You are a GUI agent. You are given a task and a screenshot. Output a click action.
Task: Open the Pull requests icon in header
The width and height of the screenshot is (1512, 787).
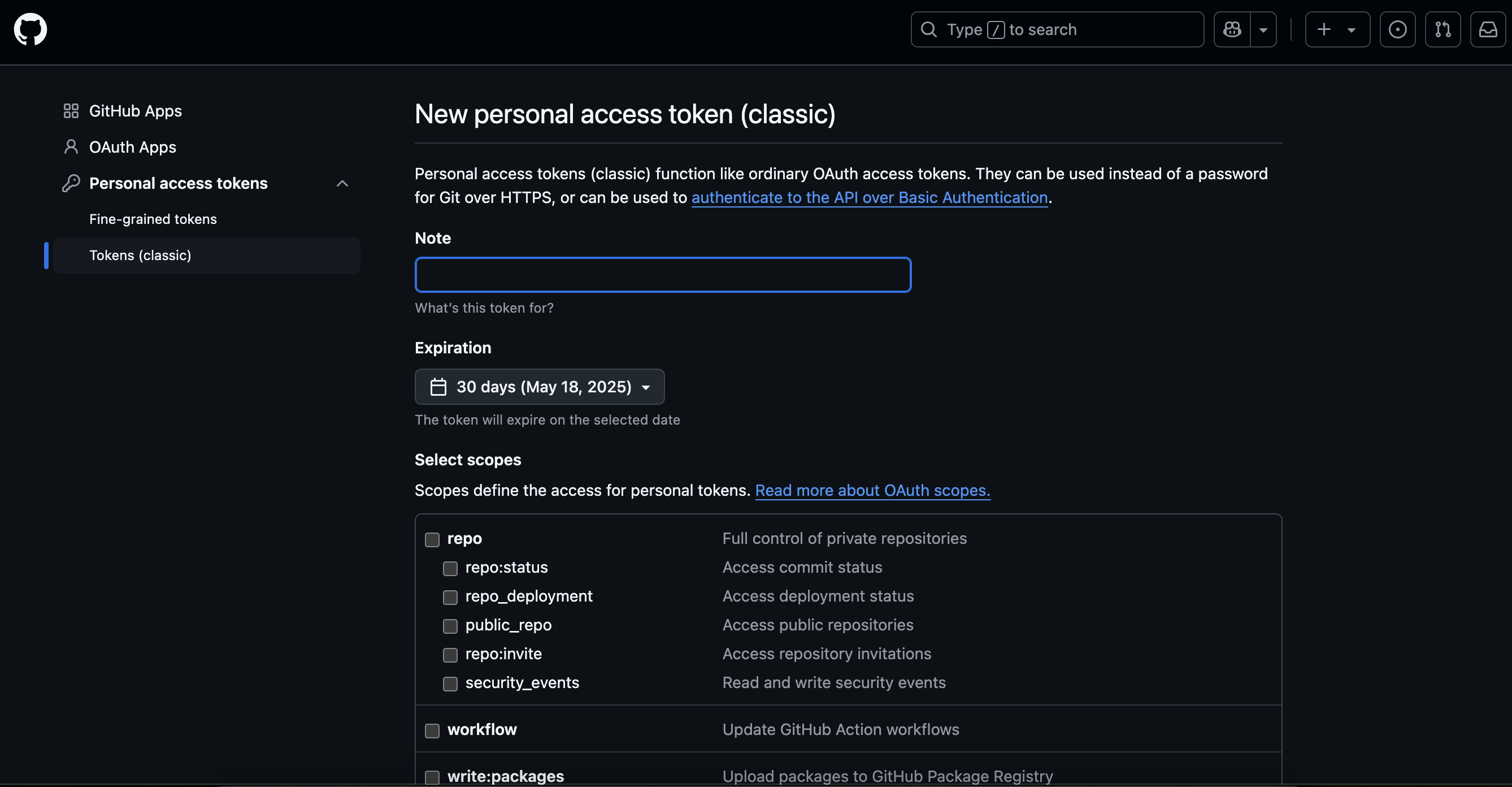[1443, 29]
